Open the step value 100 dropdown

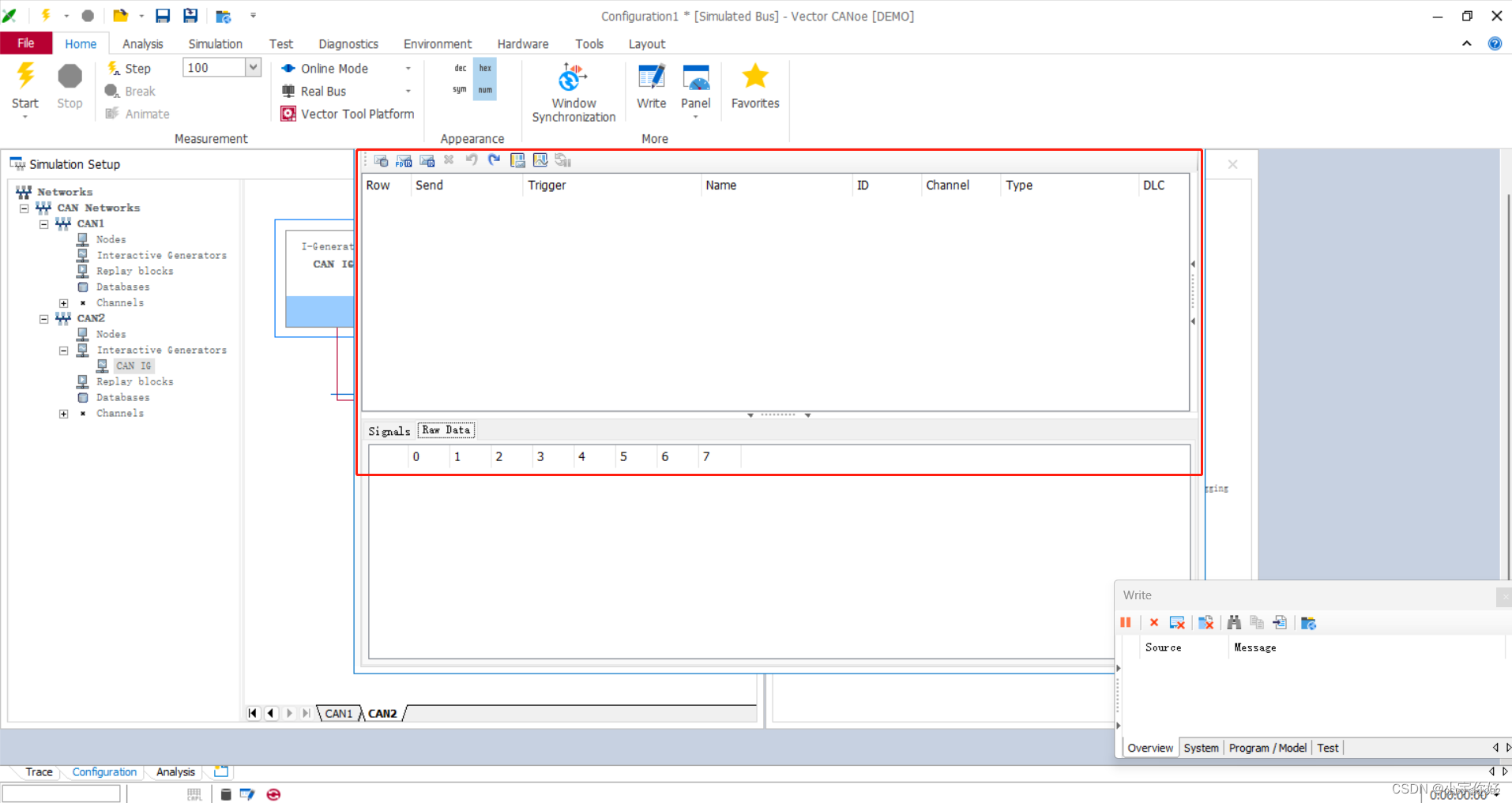253,67
